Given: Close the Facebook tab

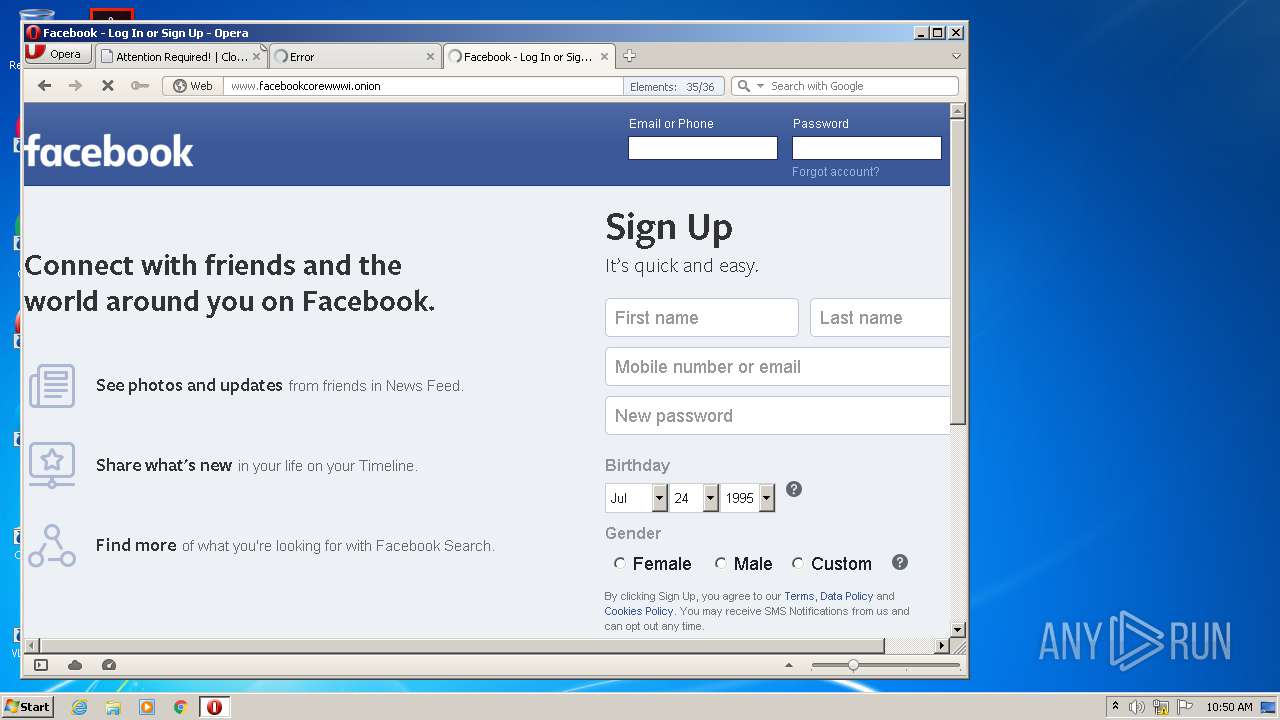Looking at the screenshot, I should pyautogui.click(x=604, y=57).
